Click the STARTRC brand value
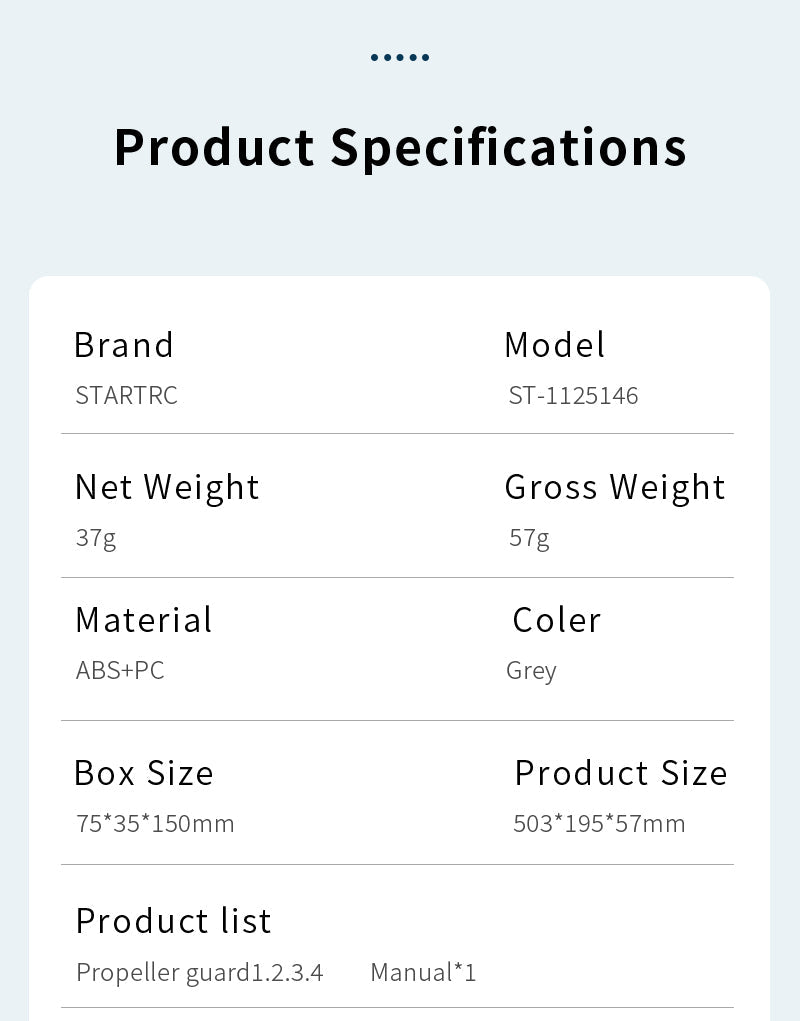 (127, 395)
